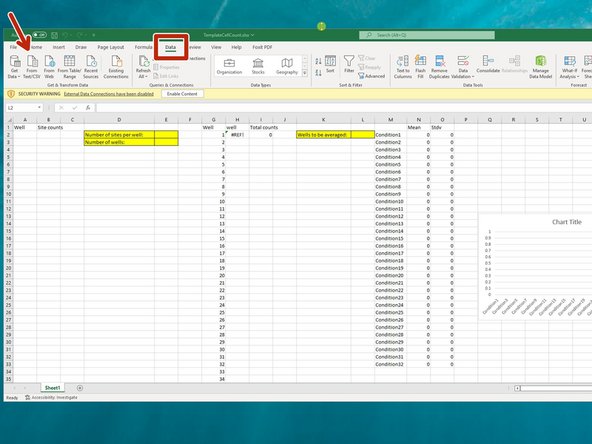Open Recent Sources
This screenshot has width=592, height=444.
[91, 66]
